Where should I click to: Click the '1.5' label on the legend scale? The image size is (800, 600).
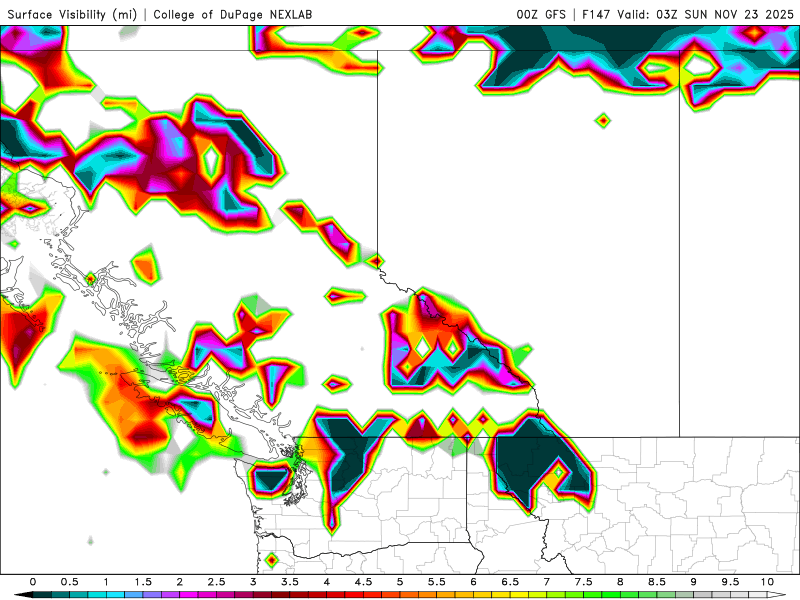click(x=143, y=582)
